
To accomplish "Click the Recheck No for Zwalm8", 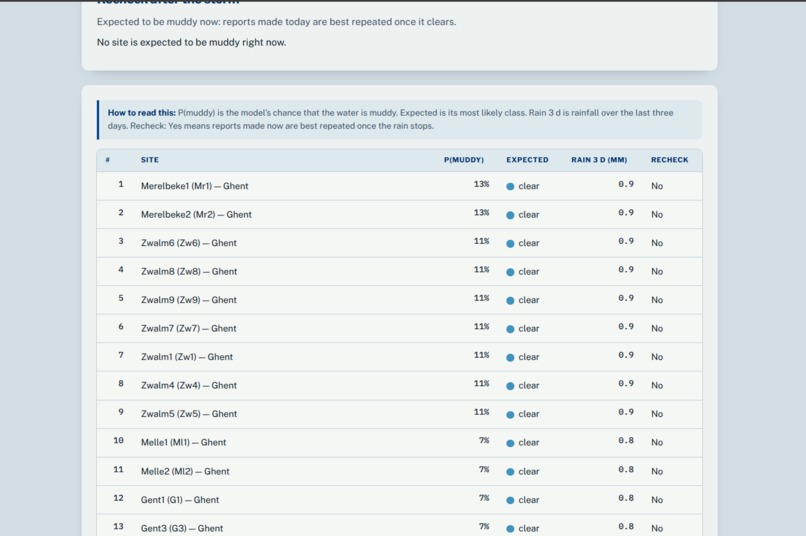I will pyautogui.click(x=657, y=271).
